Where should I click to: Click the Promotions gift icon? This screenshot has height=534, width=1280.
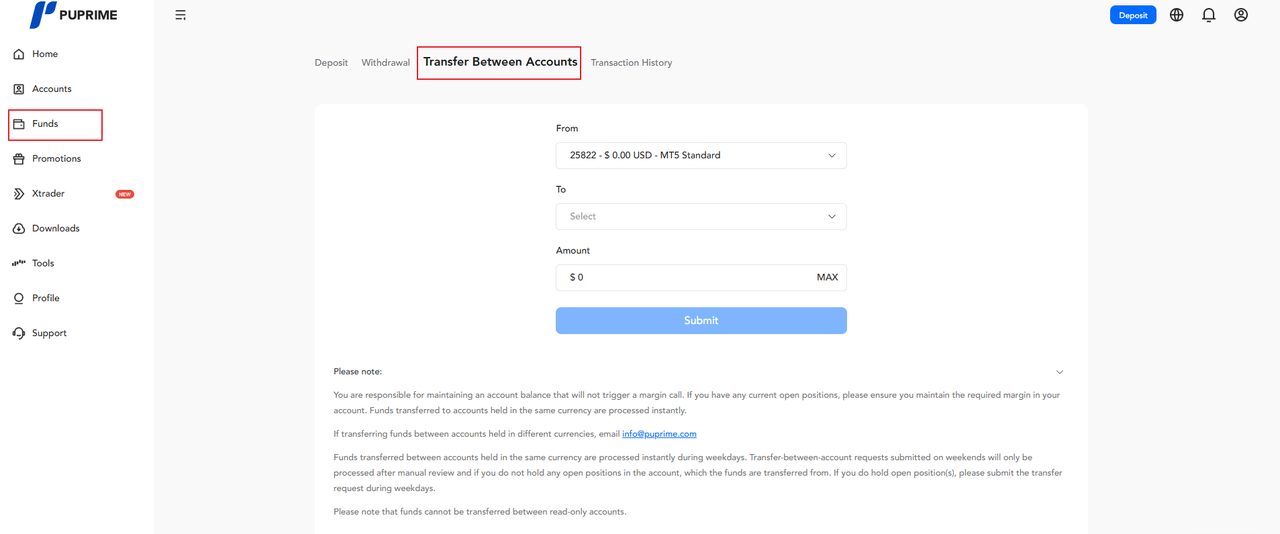(18, 159)
